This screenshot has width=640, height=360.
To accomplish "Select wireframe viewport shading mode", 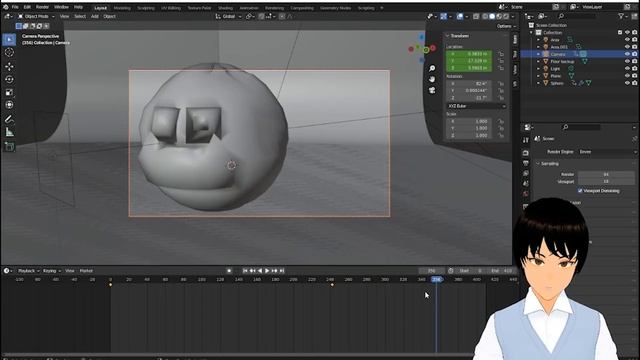I will [485, 16].
